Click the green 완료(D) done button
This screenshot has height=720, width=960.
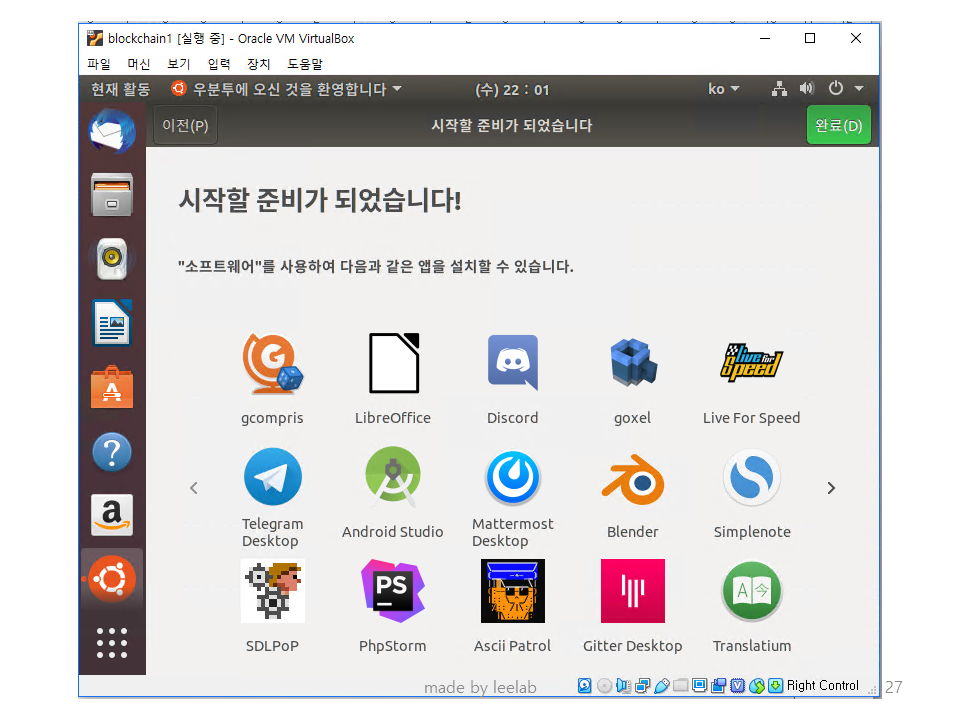(838, 126)
